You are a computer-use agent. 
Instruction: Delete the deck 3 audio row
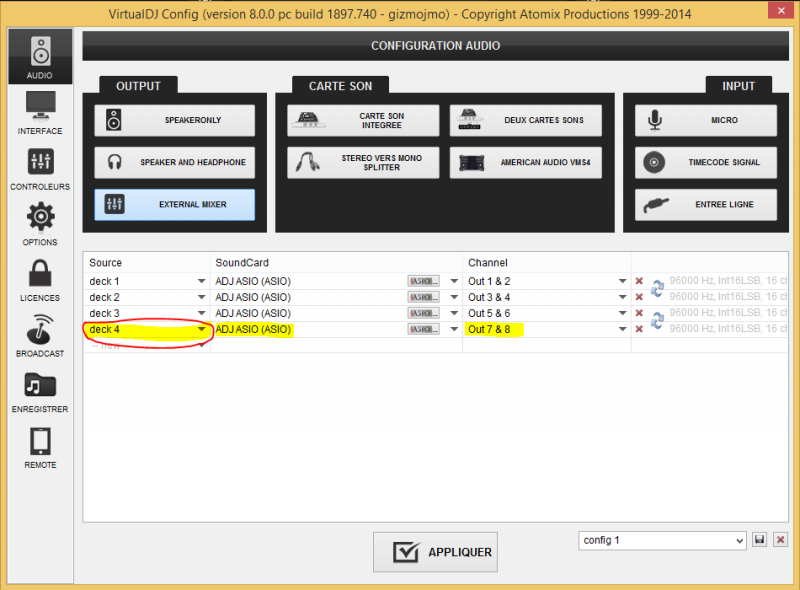pos(639,313)
